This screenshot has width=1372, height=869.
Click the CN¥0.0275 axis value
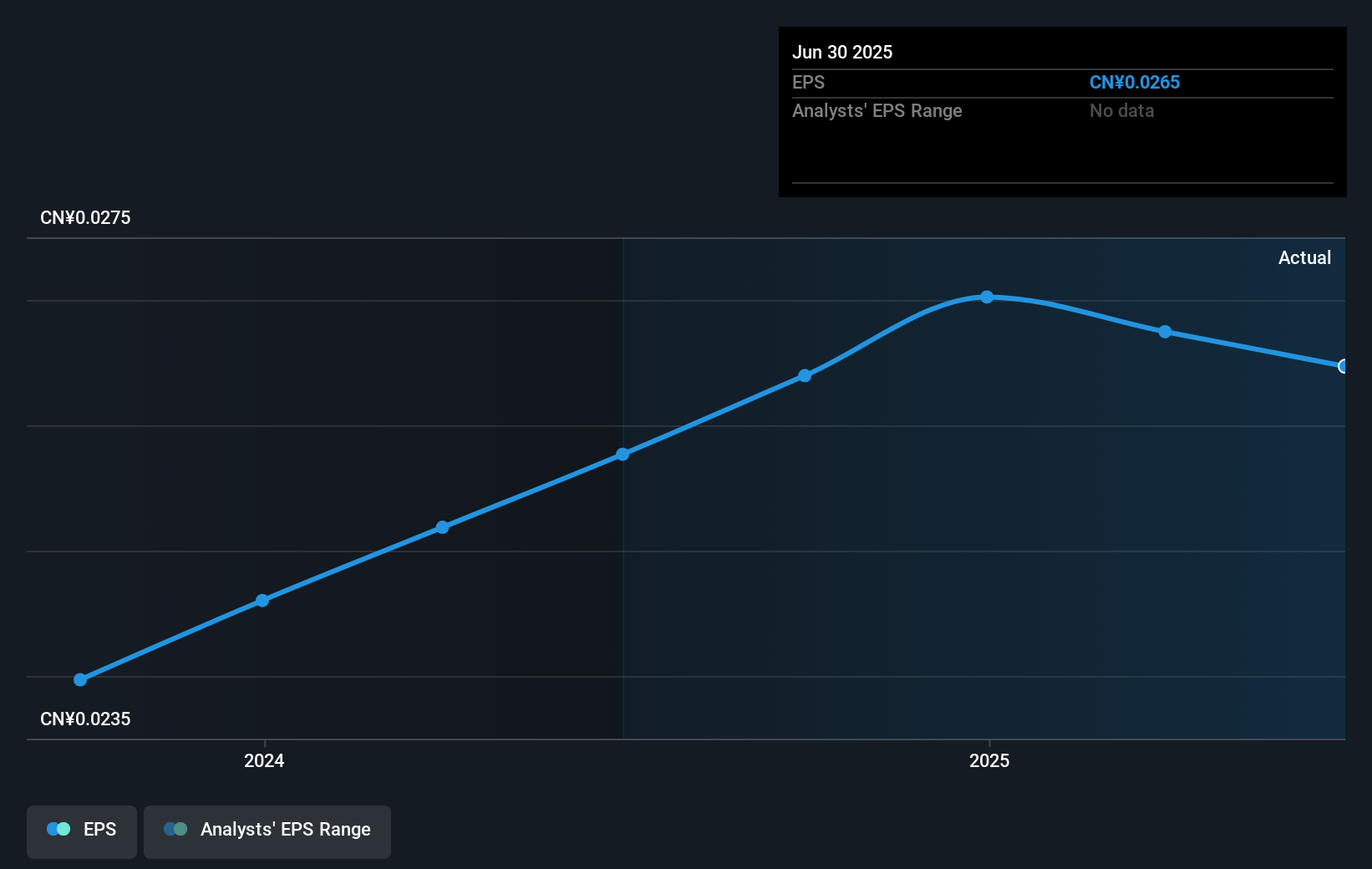(x=85, y=217)
